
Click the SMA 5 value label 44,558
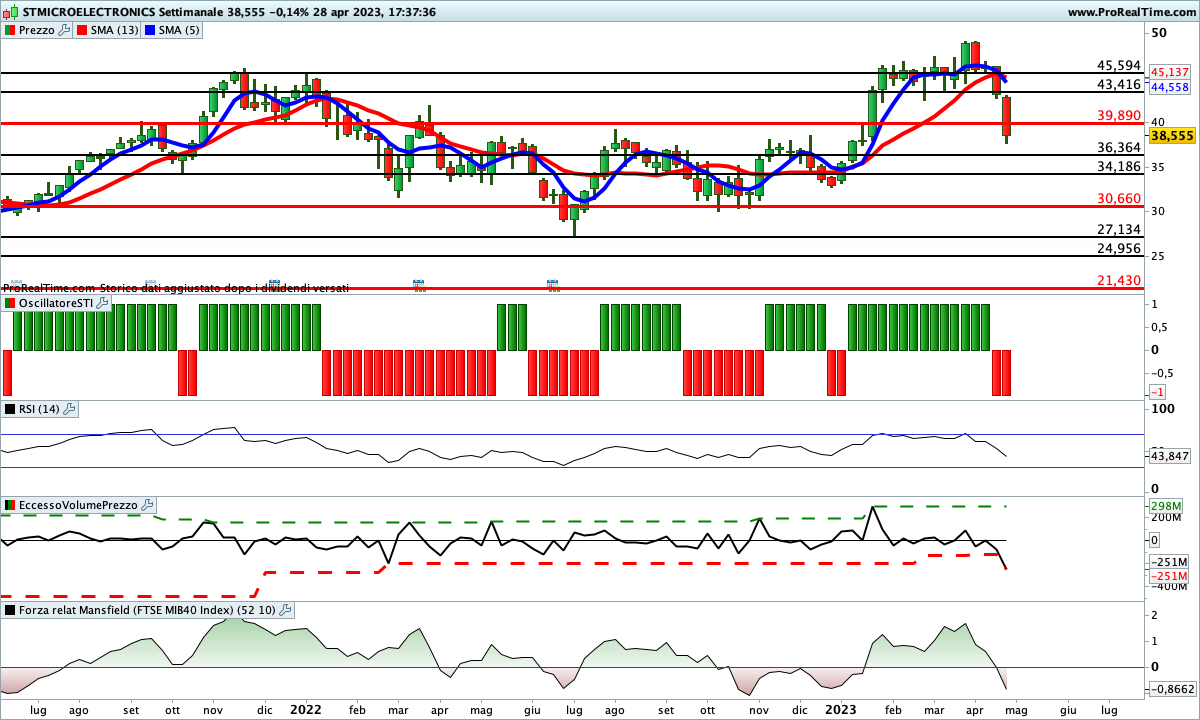(x=1170, y=87)
